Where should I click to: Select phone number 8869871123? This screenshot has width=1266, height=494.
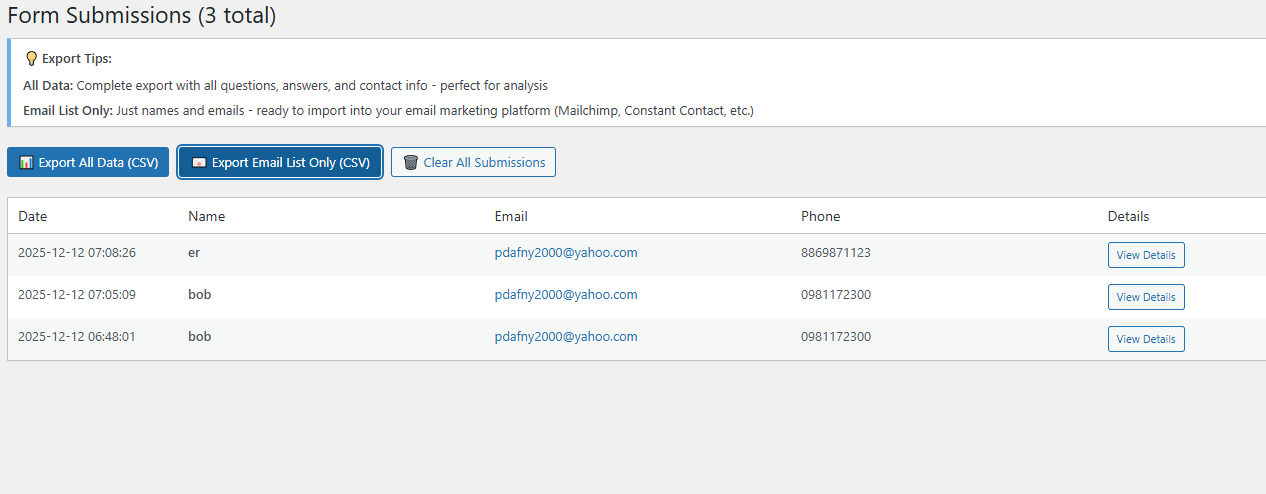point(835,253)
